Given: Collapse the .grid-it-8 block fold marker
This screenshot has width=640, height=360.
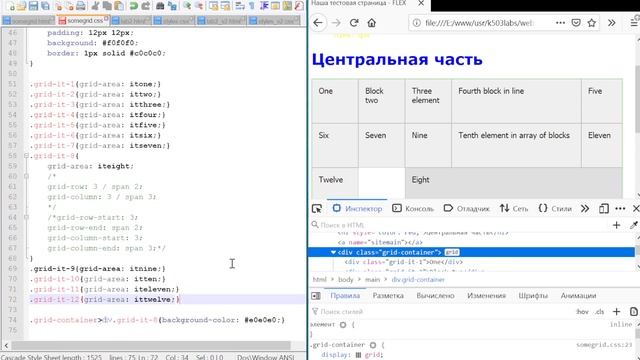Looking at the screenshot, I should [x=26, y=156].
